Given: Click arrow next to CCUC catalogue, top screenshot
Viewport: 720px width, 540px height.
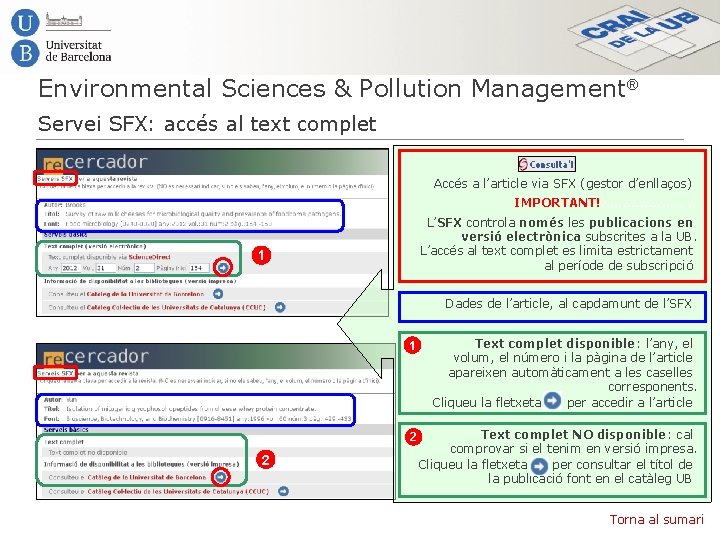Looking at the screenshot, I should click(280, 307).
